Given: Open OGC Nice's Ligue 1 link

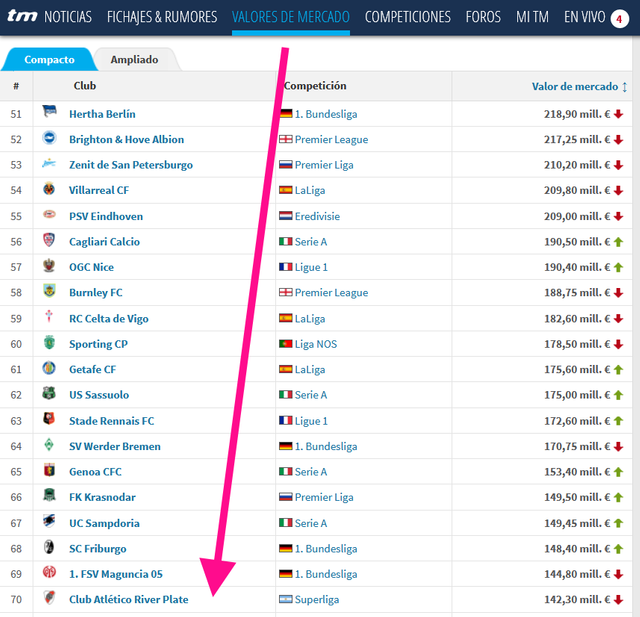Looking at the screenshot, I should [x=311, y=267].
